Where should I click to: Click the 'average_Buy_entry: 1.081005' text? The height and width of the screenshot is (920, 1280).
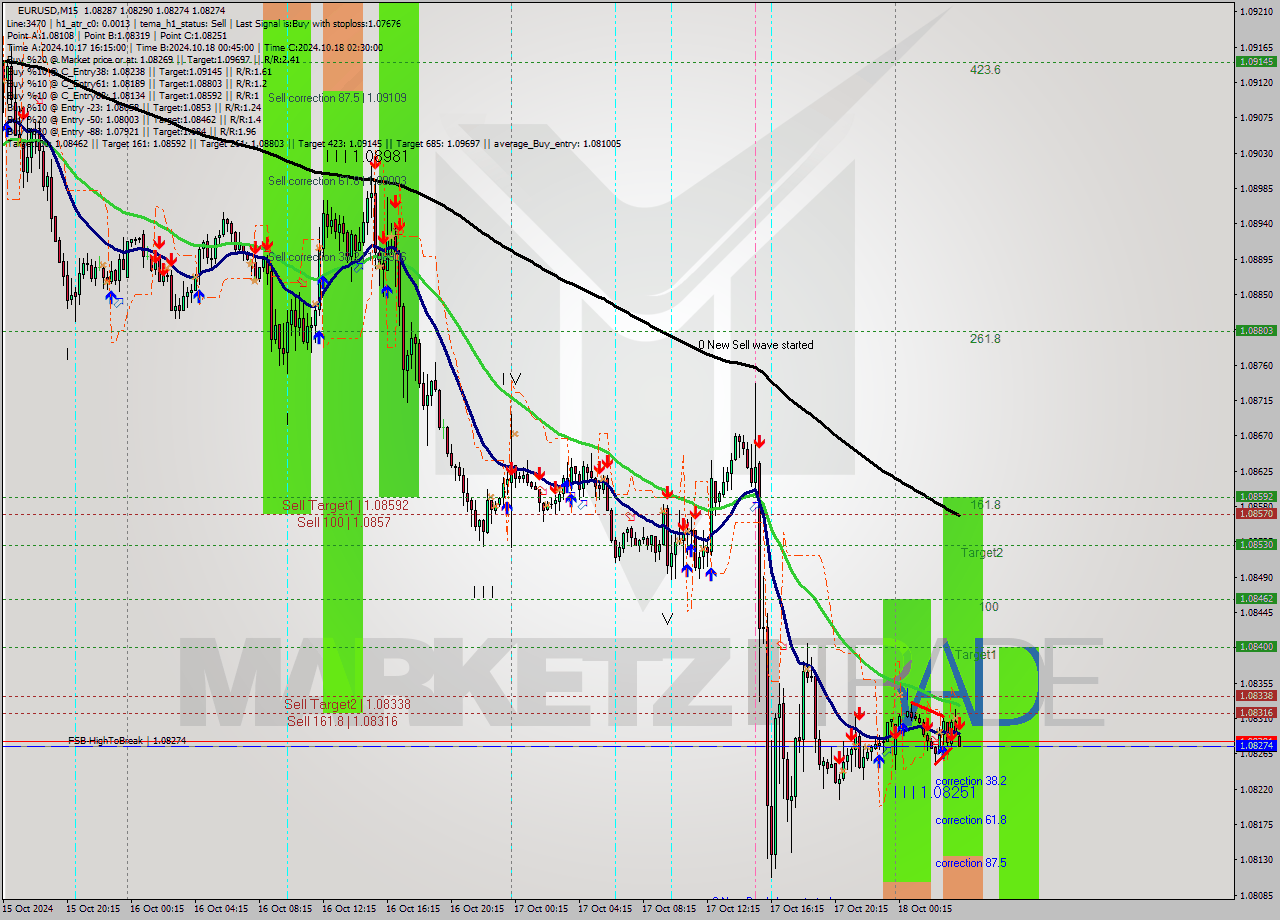point(556,144)
